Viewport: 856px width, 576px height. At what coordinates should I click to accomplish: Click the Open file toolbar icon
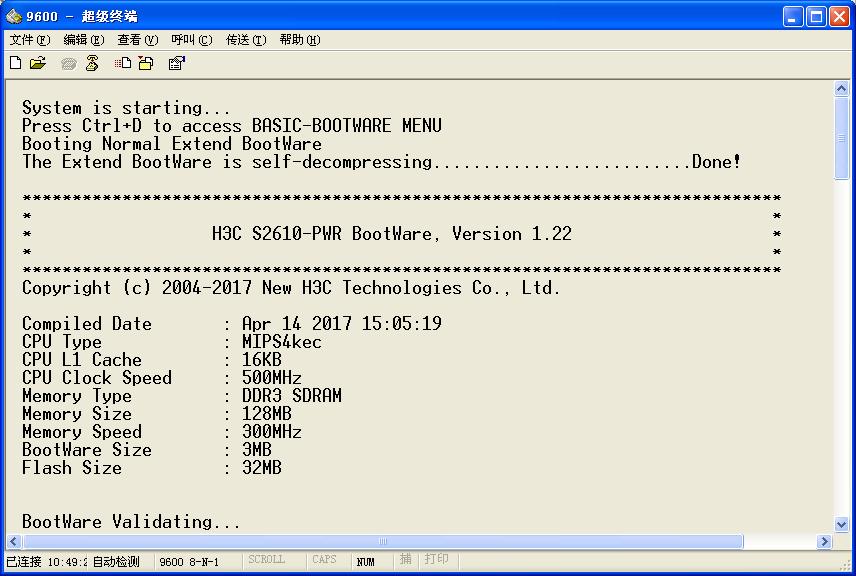click(x=38, y=63)
